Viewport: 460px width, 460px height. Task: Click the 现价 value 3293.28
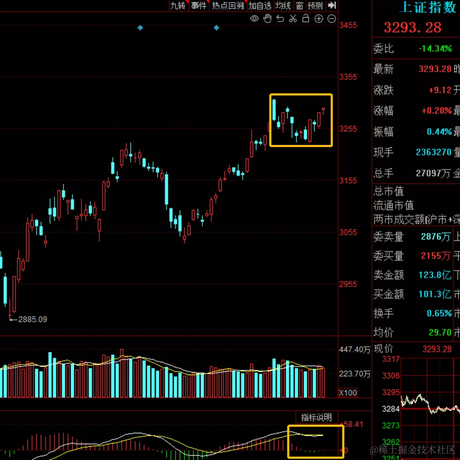click(437, 349)
